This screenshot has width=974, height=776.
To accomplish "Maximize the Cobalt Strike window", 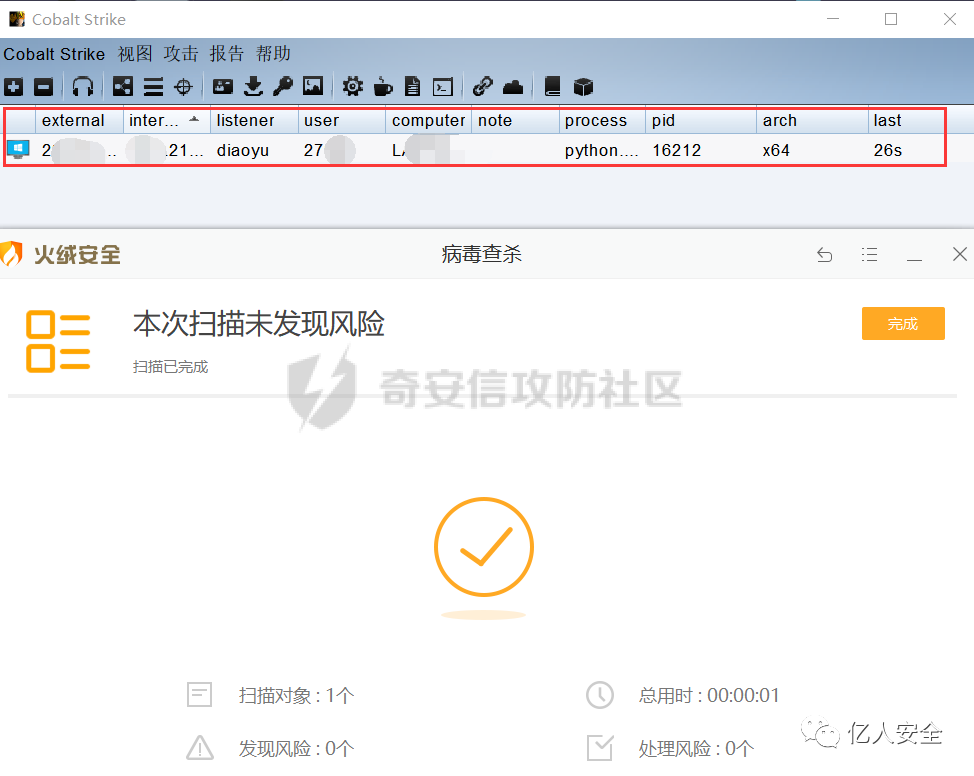I will click(x=891, y=19).
